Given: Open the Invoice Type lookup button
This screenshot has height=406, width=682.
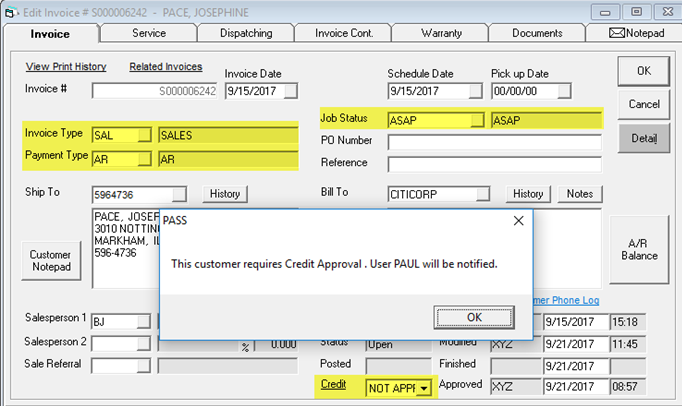Looking at the screenshot, I should click(144, 135).
